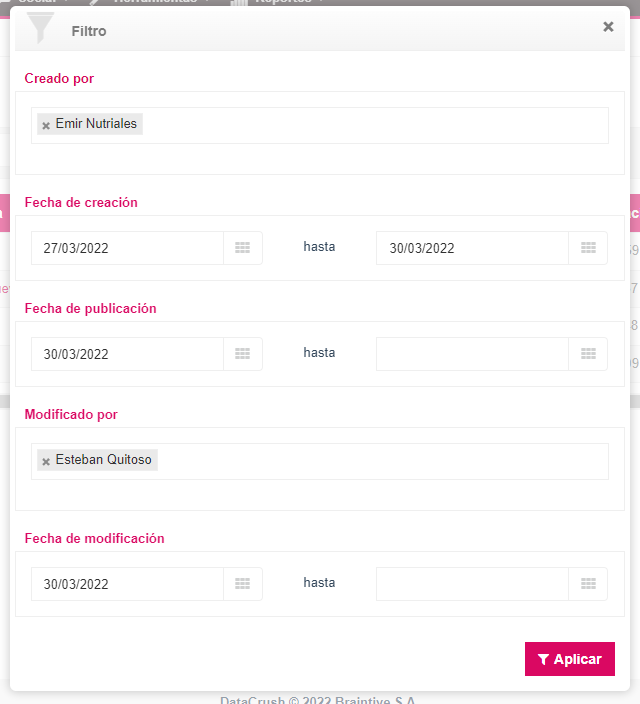
Task: Open calendar for creation start date
Action: (x=243, y=248)
